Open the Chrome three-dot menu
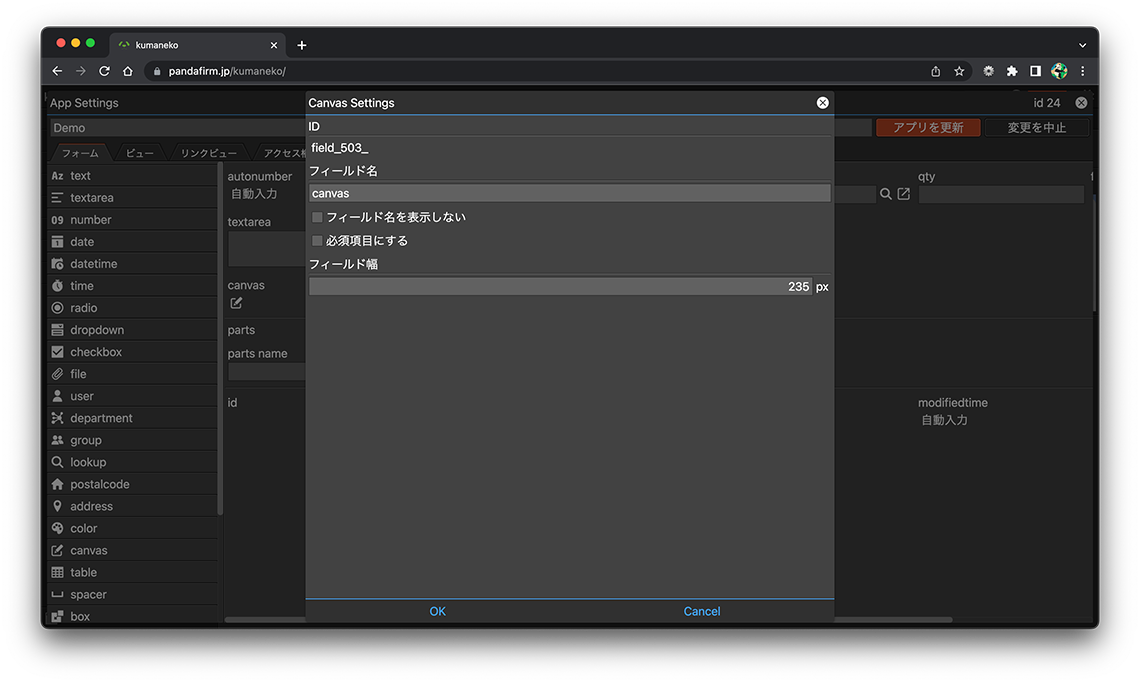 pos(1082,71)
